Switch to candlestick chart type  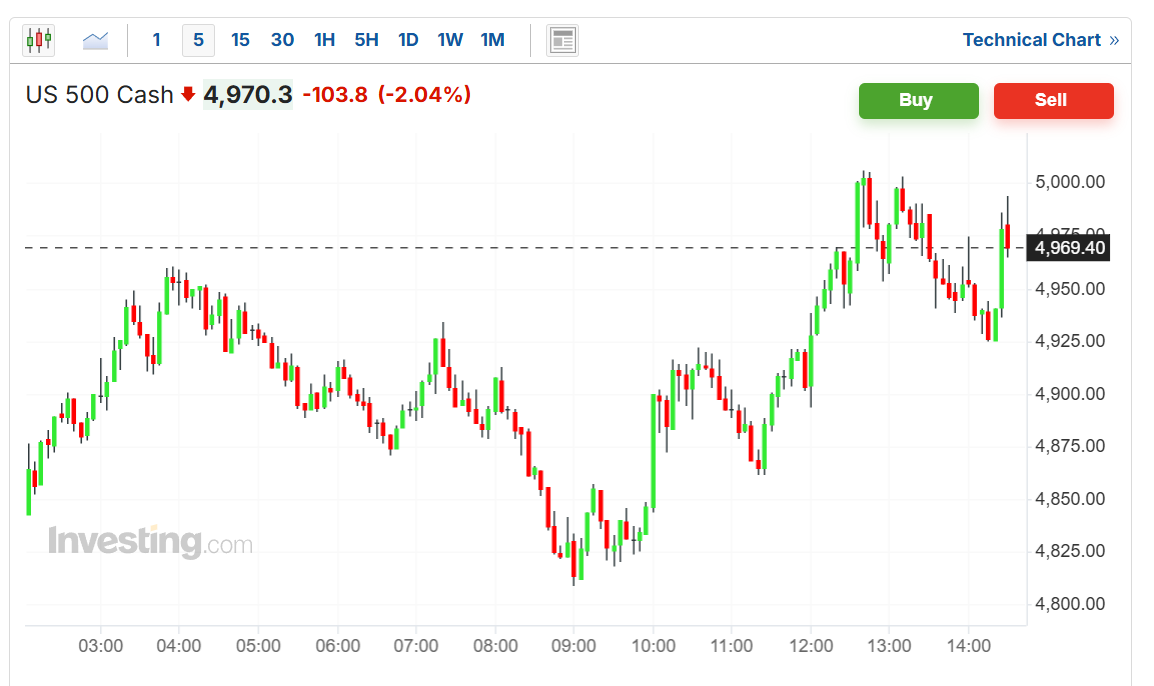[x=39, y=40]
